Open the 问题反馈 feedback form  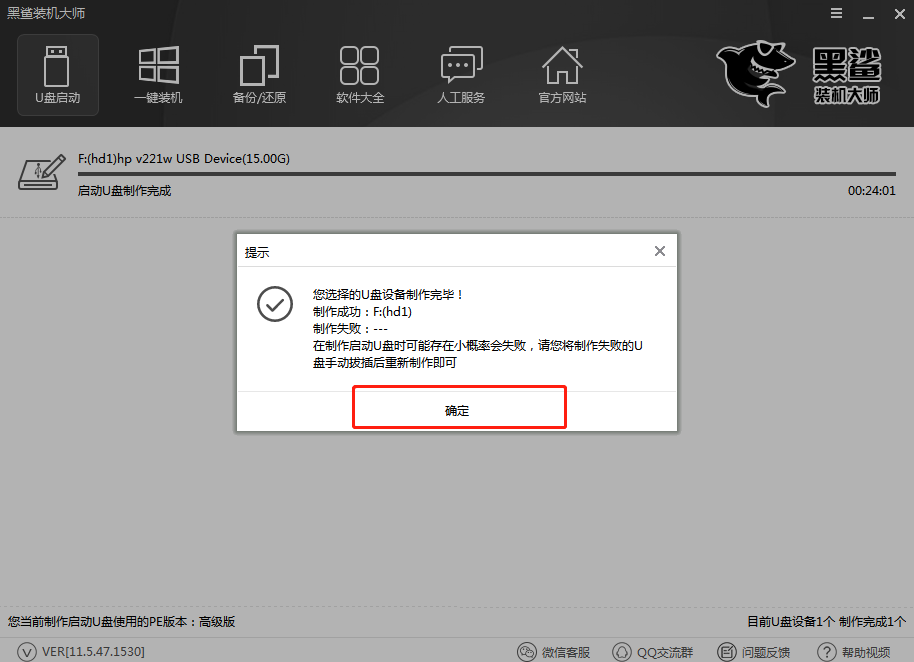click(754, 651)
